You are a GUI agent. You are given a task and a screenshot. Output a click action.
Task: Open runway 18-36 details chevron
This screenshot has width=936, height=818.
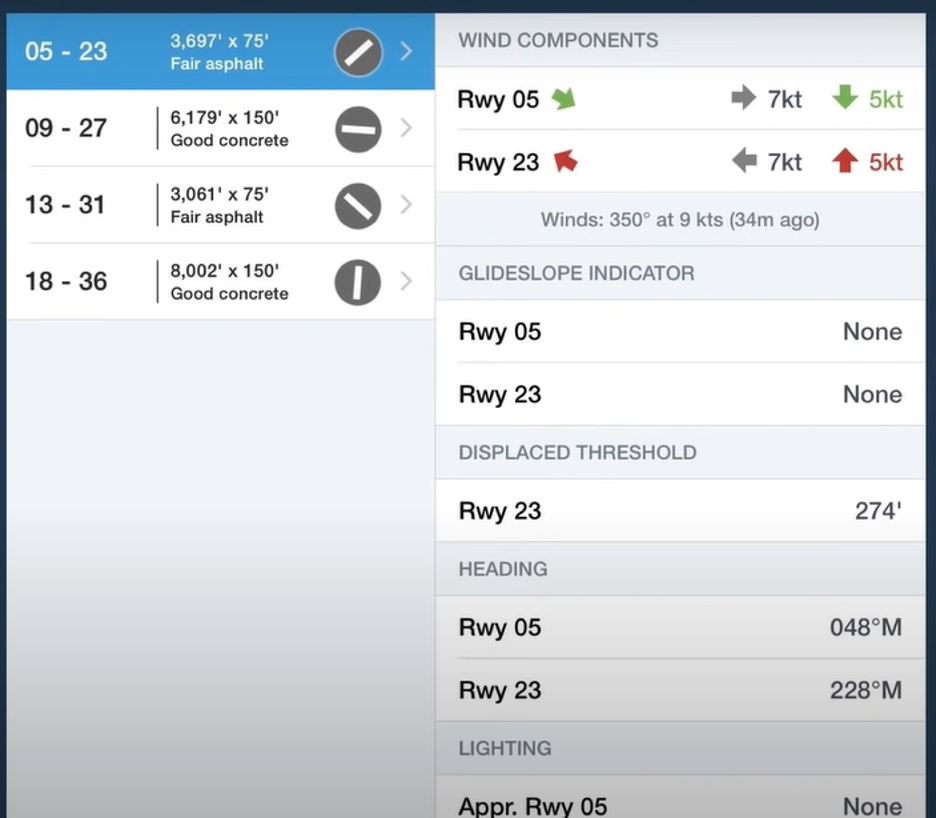(x=407, y=281)
